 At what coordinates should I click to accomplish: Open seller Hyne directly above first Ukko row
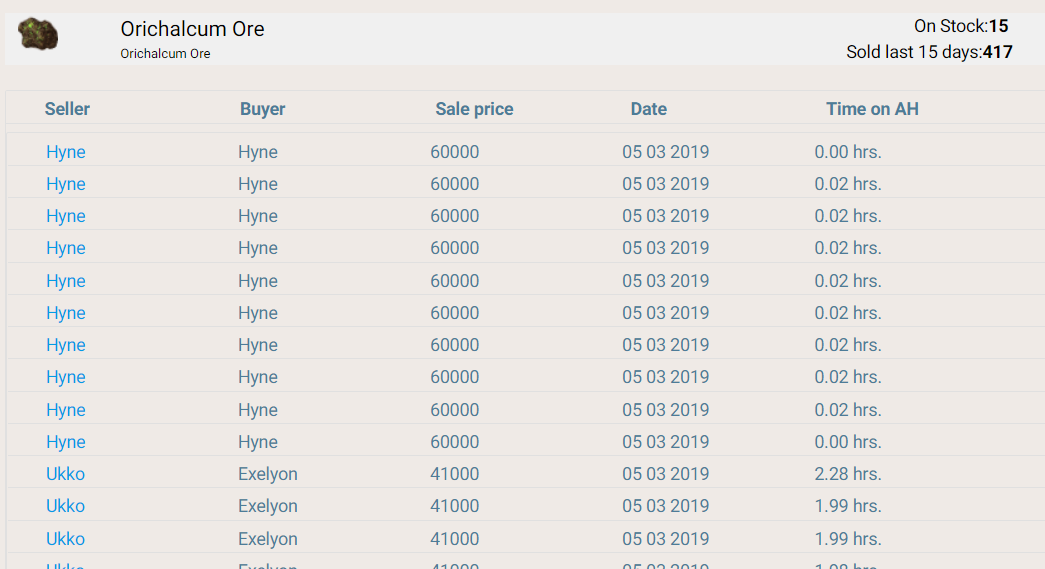[x=66, y=442]
